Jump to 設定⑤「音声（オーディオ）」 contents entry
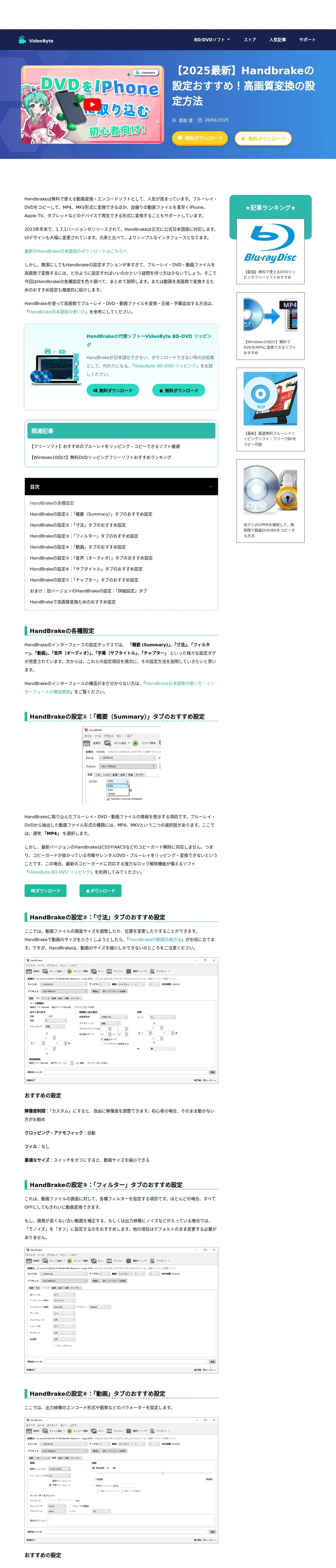This screenshot has height=1568, width=336. pyautogui.click(x=92, y=558)
